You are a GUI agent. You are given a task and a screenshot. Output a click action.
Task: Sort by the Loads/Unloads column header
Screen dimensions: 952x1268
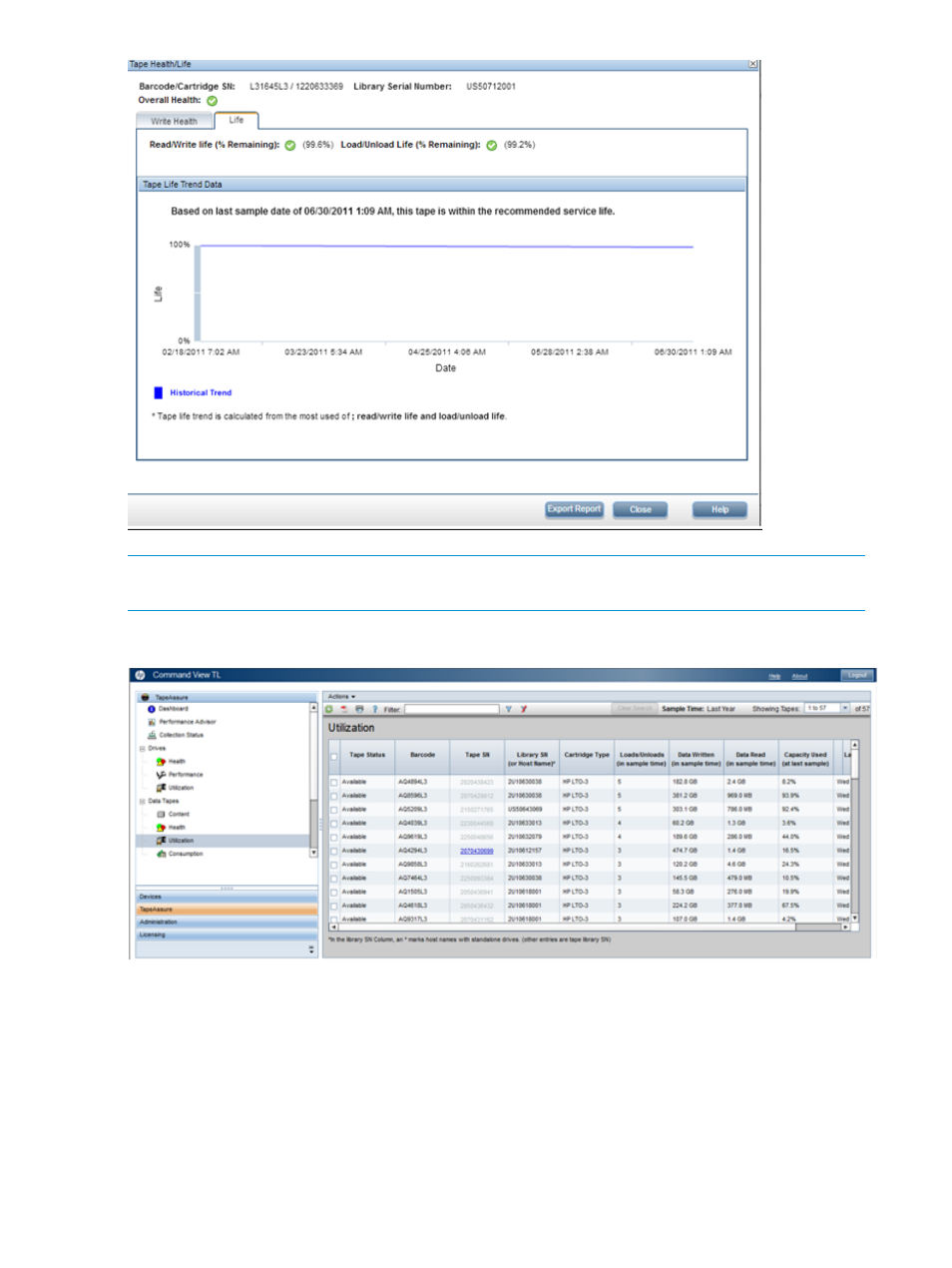(641, 759)
